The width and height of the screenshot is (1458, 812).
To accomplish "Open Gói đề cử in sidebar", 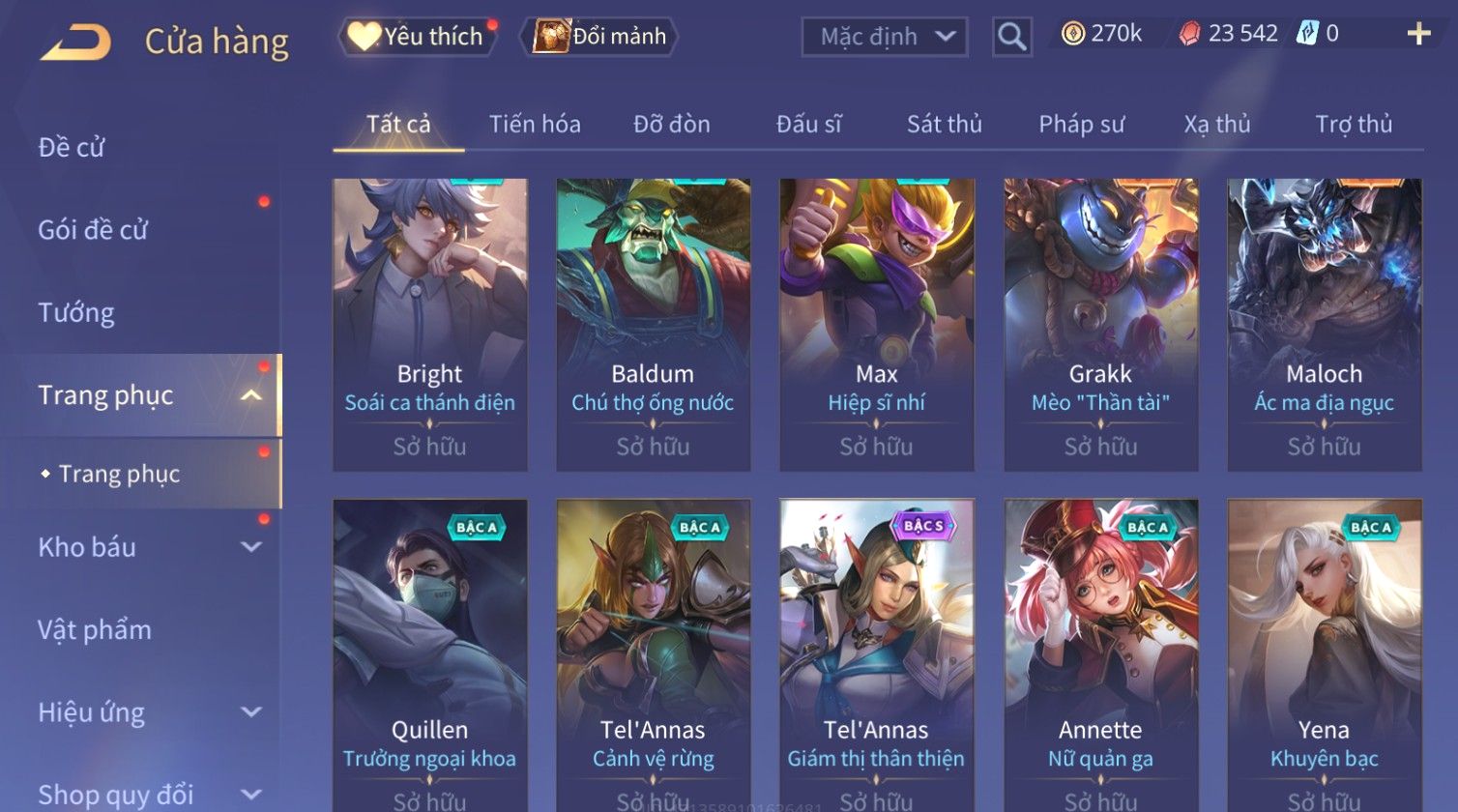I will [93, 230].
